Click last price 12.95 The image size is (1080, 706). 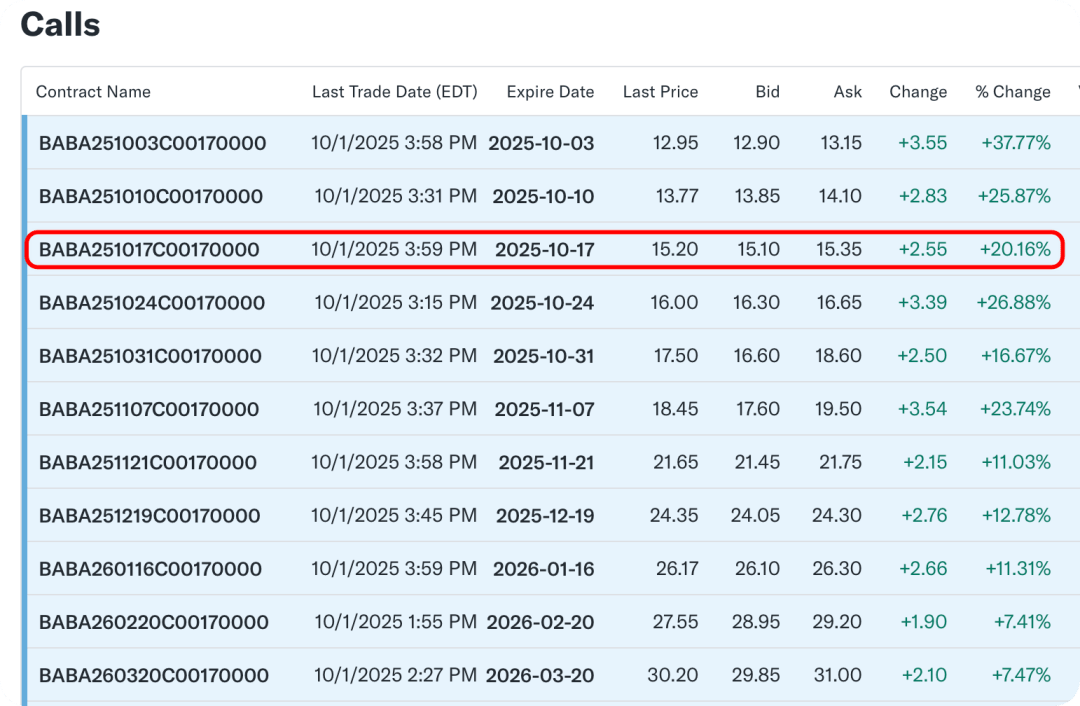click(x=675, y=143)
